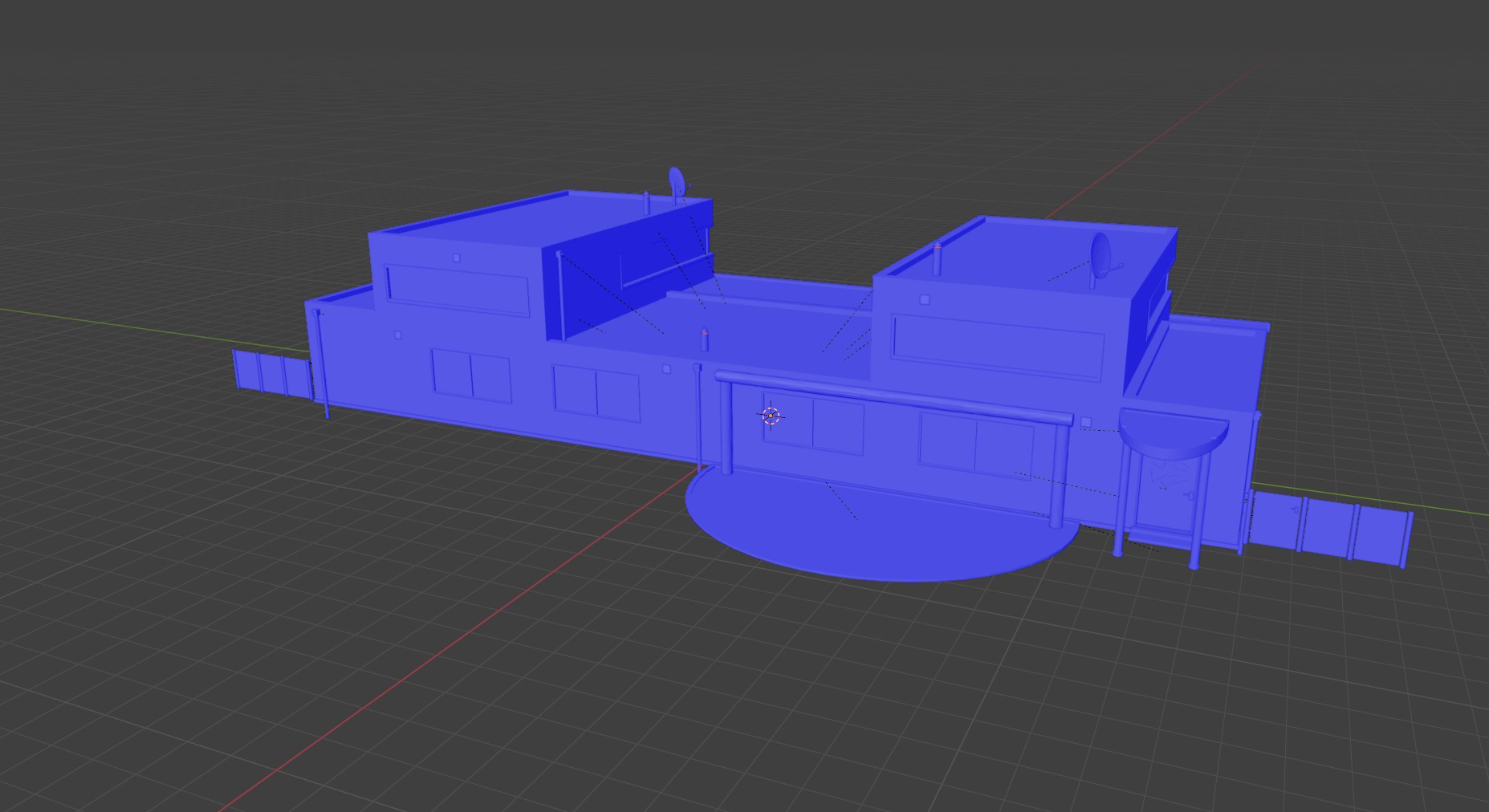The width and height of the screenshot is (1489, 812).
Task: Select the vent pipe on the right upper roof
Action: [x=938, y=258]
